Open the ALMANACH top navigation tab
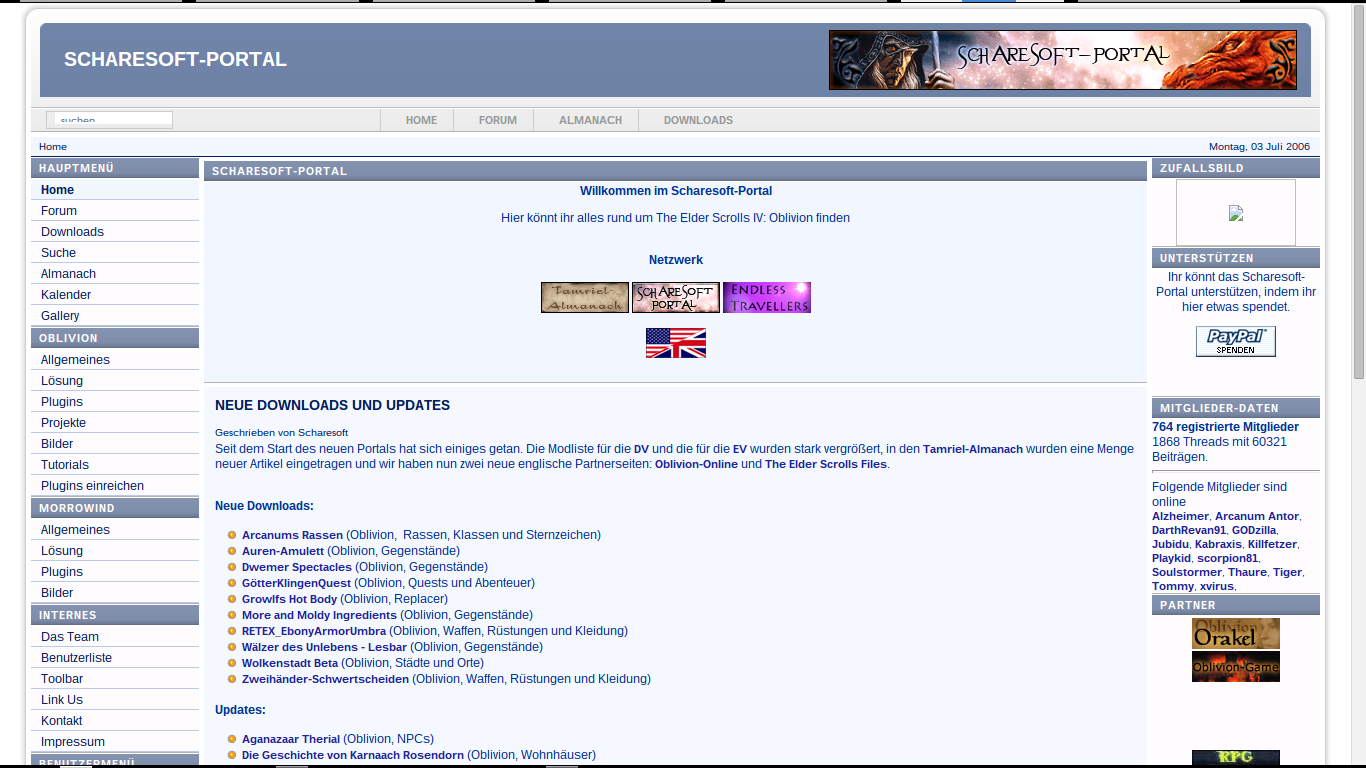The width and height of the screenshot is (1366, 768). (x=590, y=120)
